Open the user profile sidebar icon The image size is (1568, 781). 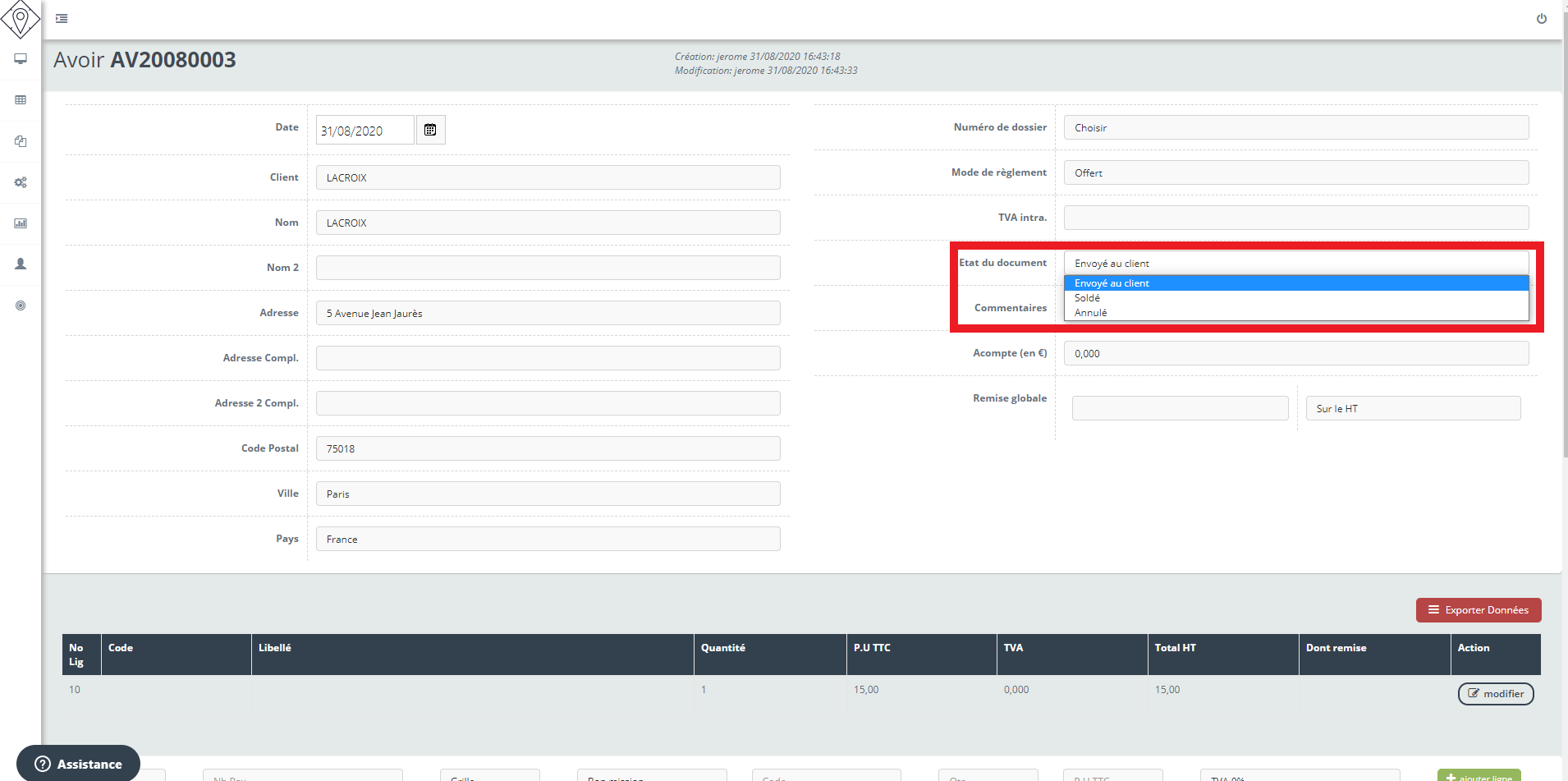21,264
